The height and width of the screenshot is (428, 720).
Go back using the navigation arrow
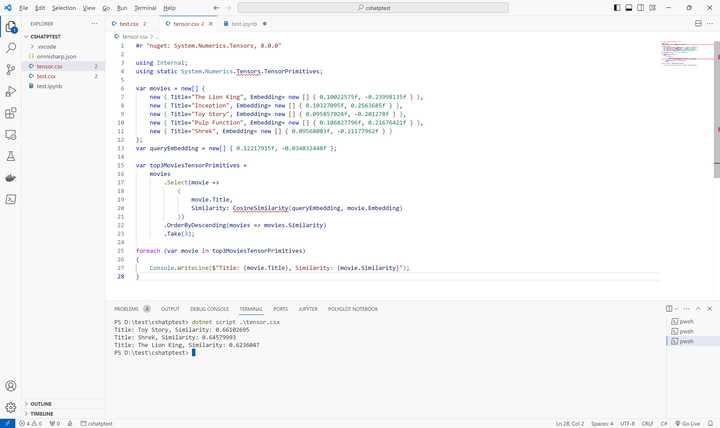click(216, 8)
